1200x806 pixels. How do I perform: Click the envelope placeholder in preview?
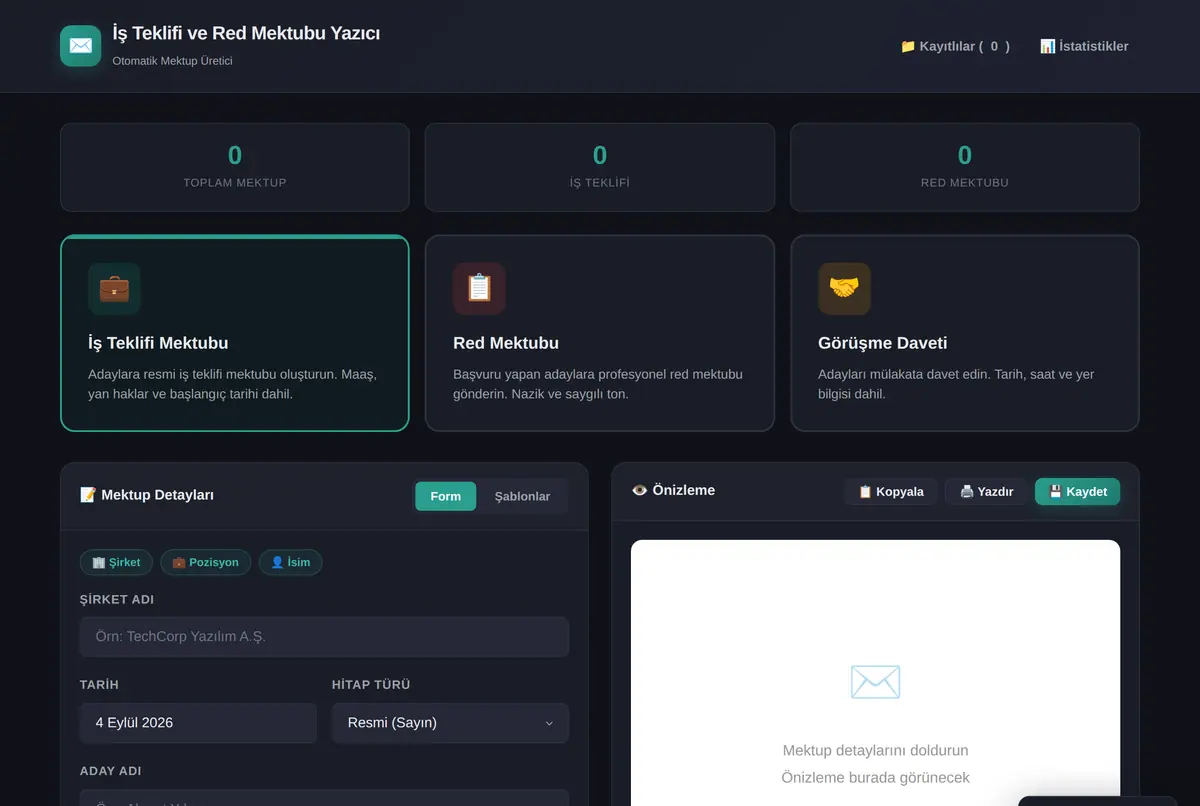[875, 682]
